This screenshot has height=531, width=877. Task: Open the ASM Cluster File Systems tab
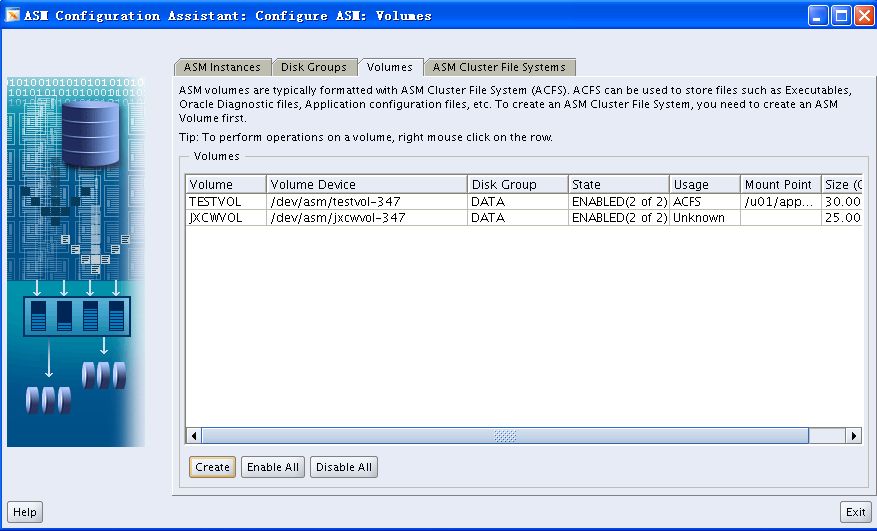[x=499, y=67]
